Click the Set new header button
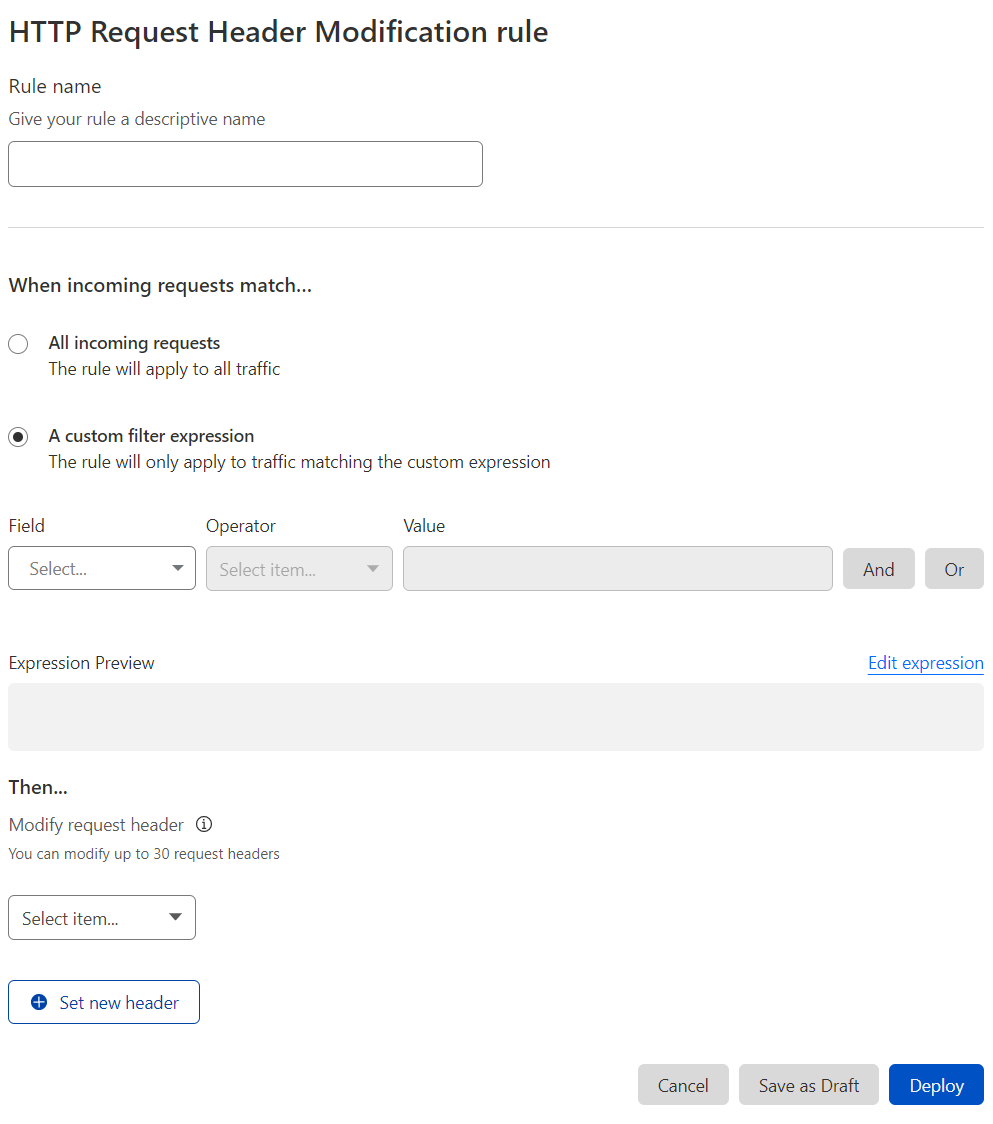The height and width of the screenshot is (1124, 993). coord(103,1002)
